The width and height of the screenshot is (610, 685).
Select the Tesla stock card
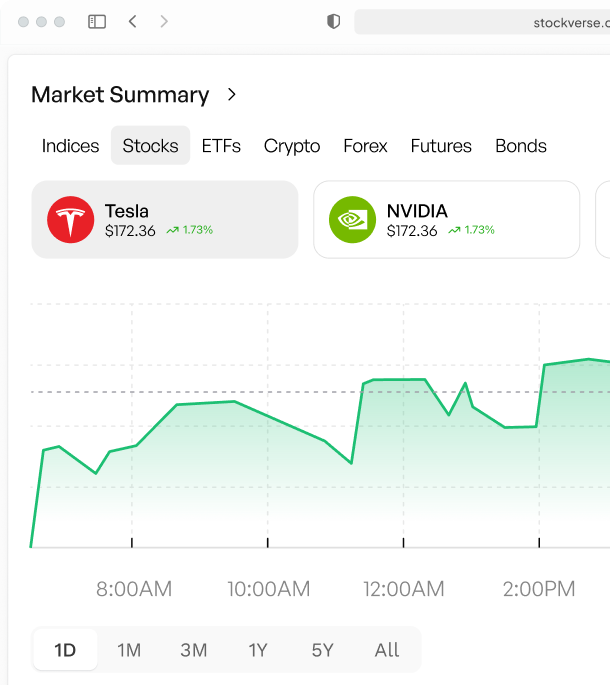165,220
